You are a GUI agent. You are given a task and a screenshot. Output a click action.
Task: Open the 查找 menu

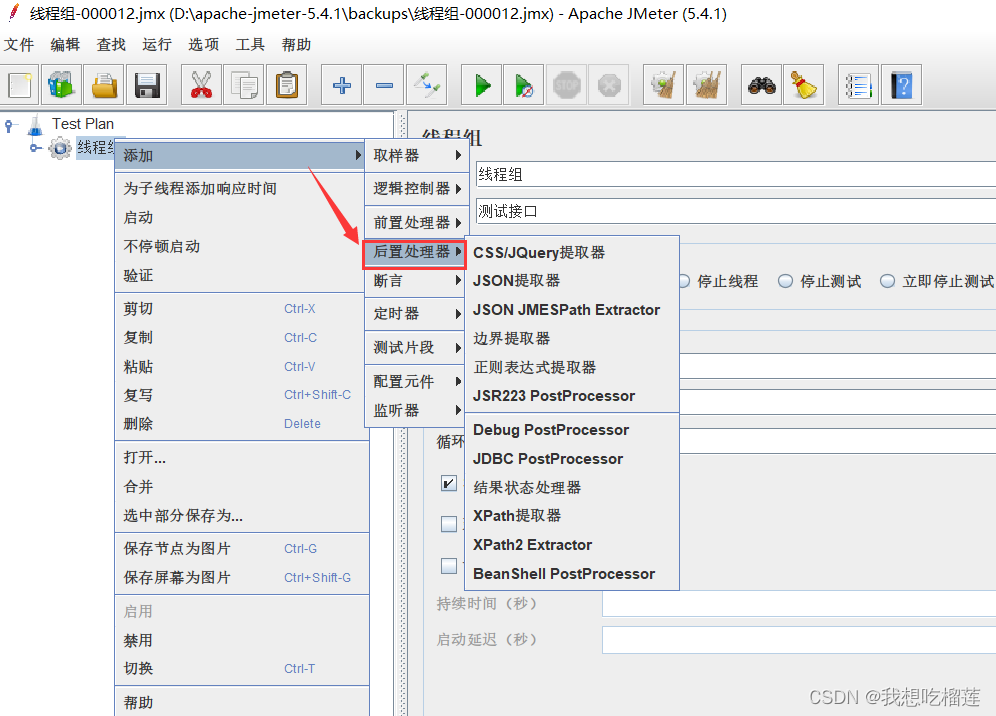111,44
